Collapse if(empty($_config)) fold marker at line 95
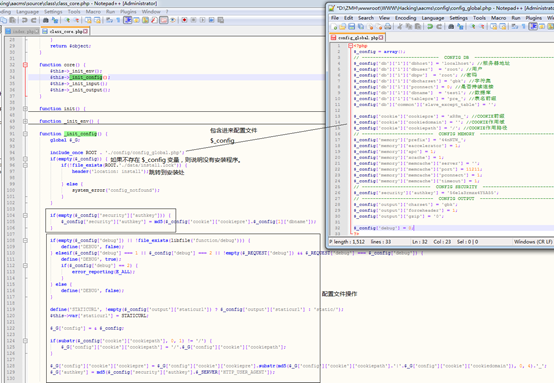The image size is (554, 383). (x=25, y=159)
